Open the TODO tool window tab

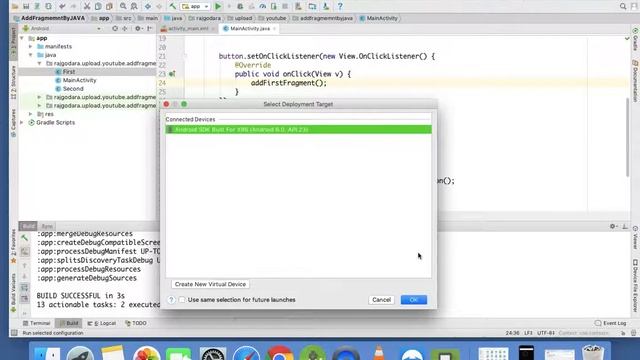(x=136, y=323)
